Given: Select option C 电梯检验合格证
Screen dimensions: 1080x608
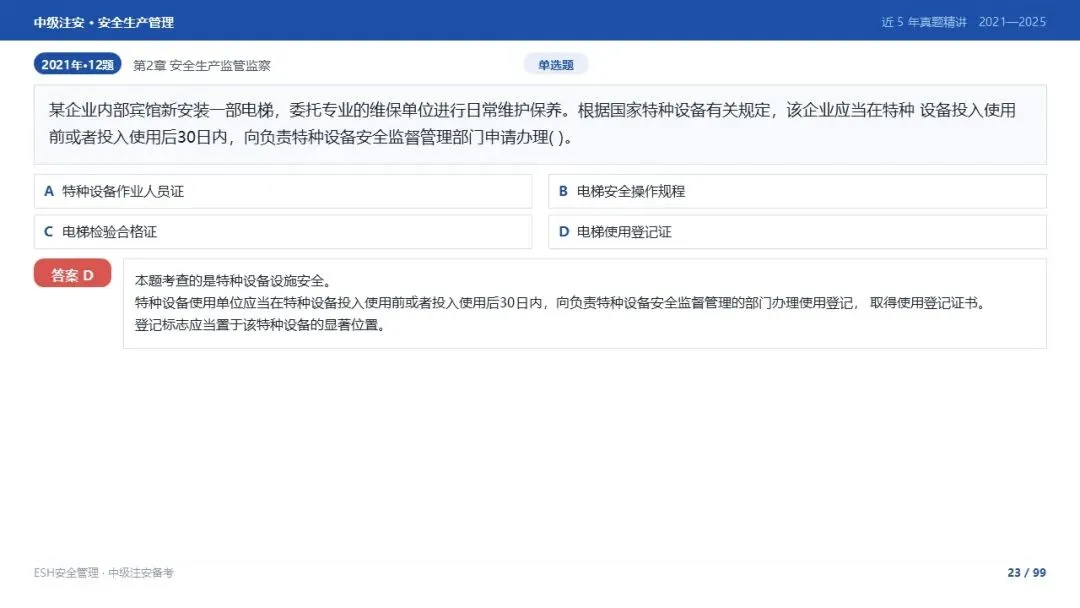Looking at the screenshot, I should pos(282,232).
